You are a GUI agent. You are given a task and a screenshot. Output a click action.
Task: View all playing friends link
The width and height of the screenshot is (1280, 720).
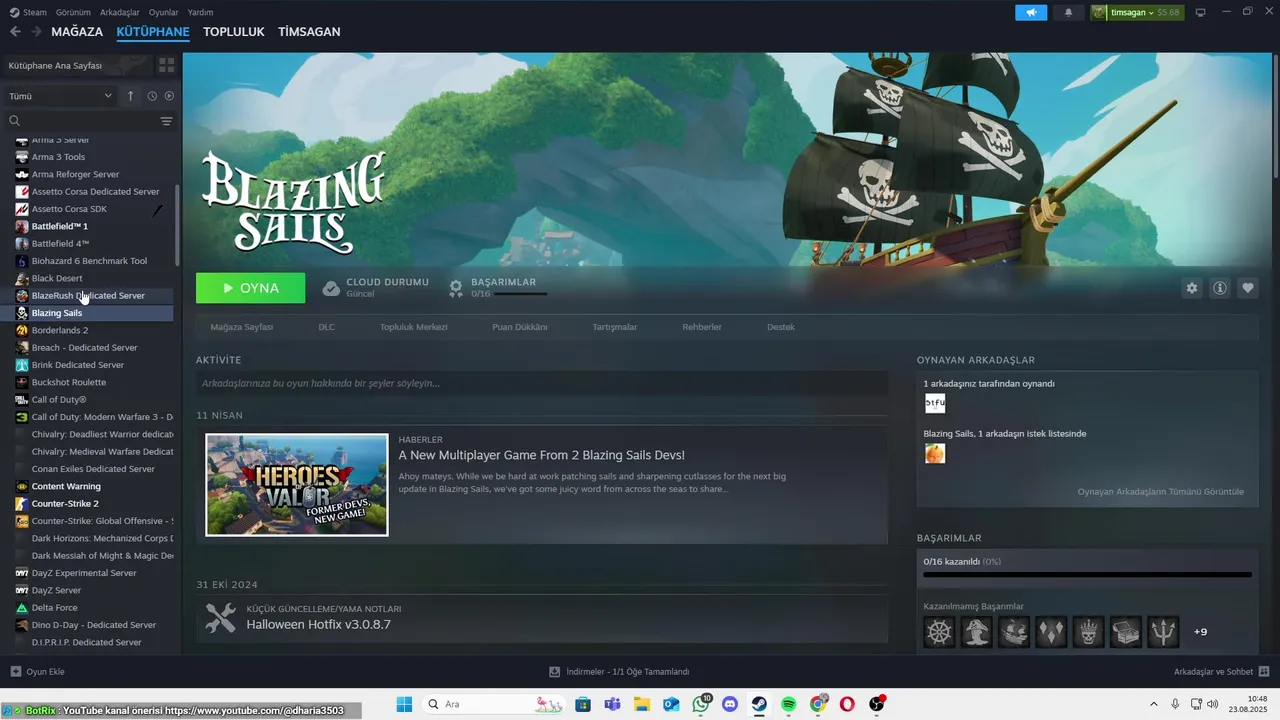[1160, 492]
